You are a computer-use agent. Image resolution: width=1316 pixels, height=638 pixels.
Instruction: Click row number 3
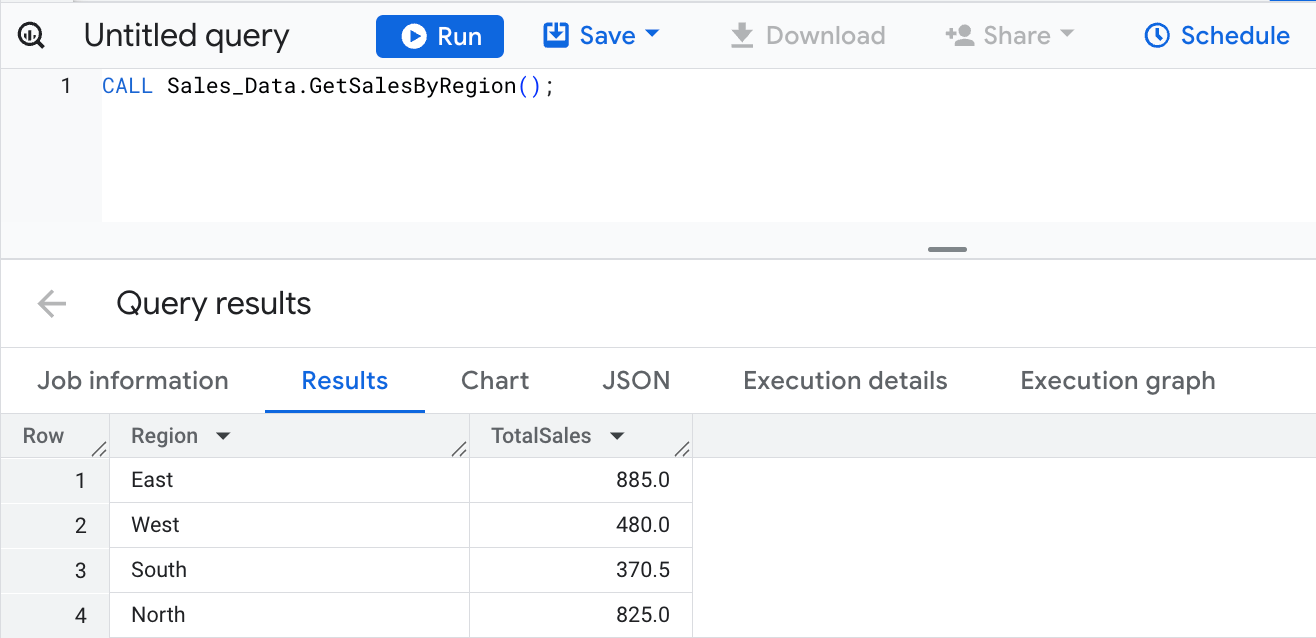(81, 570)
